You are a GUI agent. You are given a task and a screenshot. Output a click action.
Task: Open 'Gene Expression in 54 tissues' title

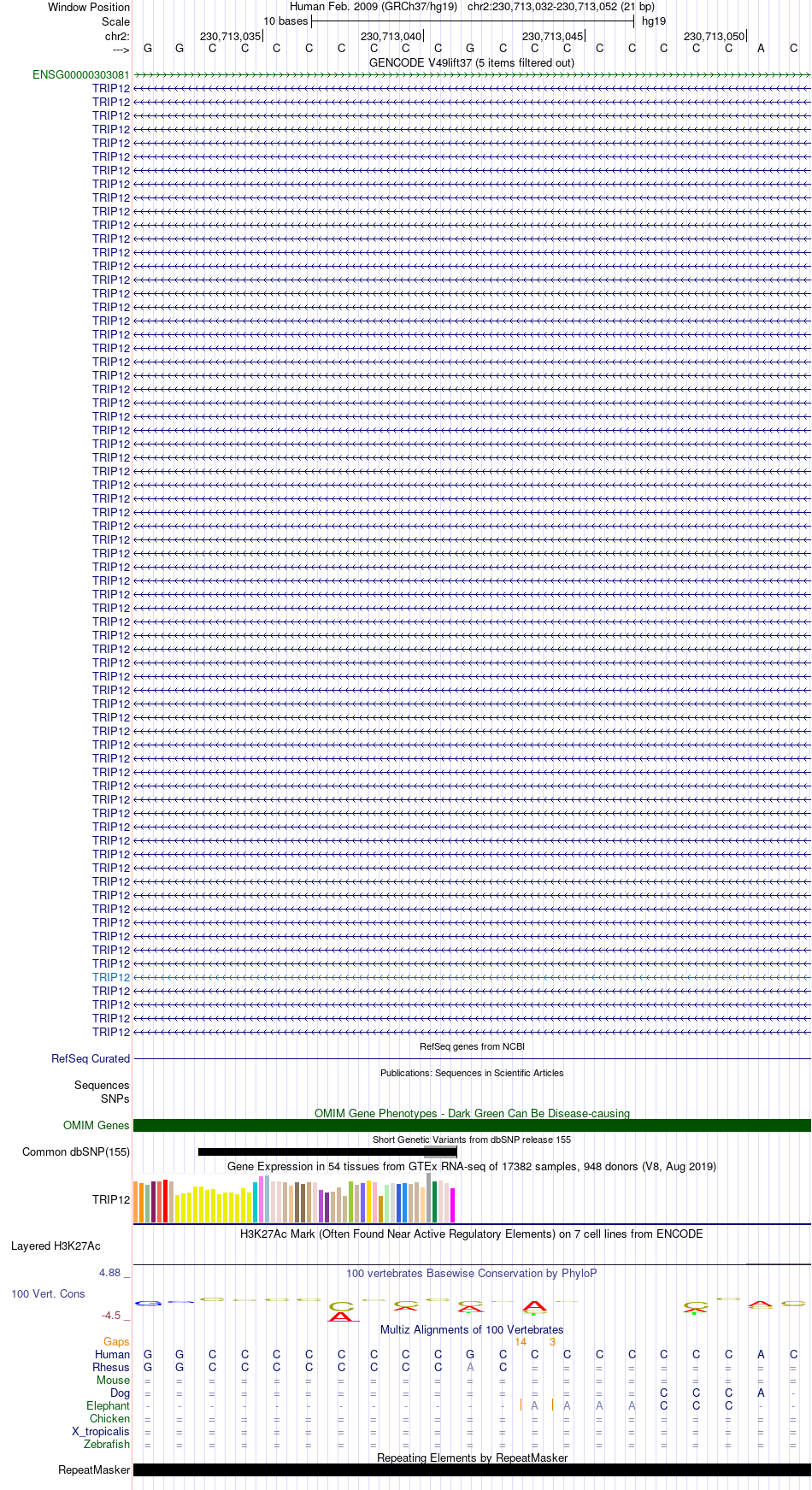pyautogui.click(x=472, y=1167)
